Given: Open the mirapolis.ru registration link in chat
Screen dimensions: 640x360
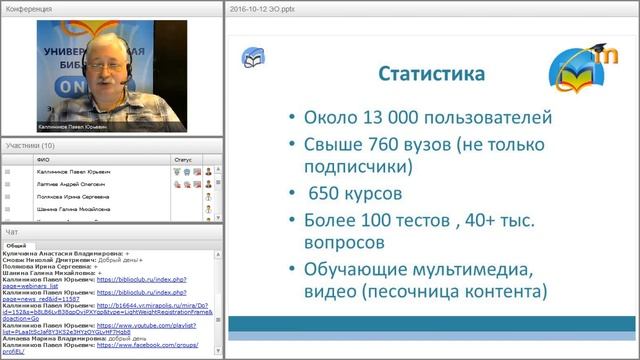Looking at the screenshot, I should click(107, 312).
